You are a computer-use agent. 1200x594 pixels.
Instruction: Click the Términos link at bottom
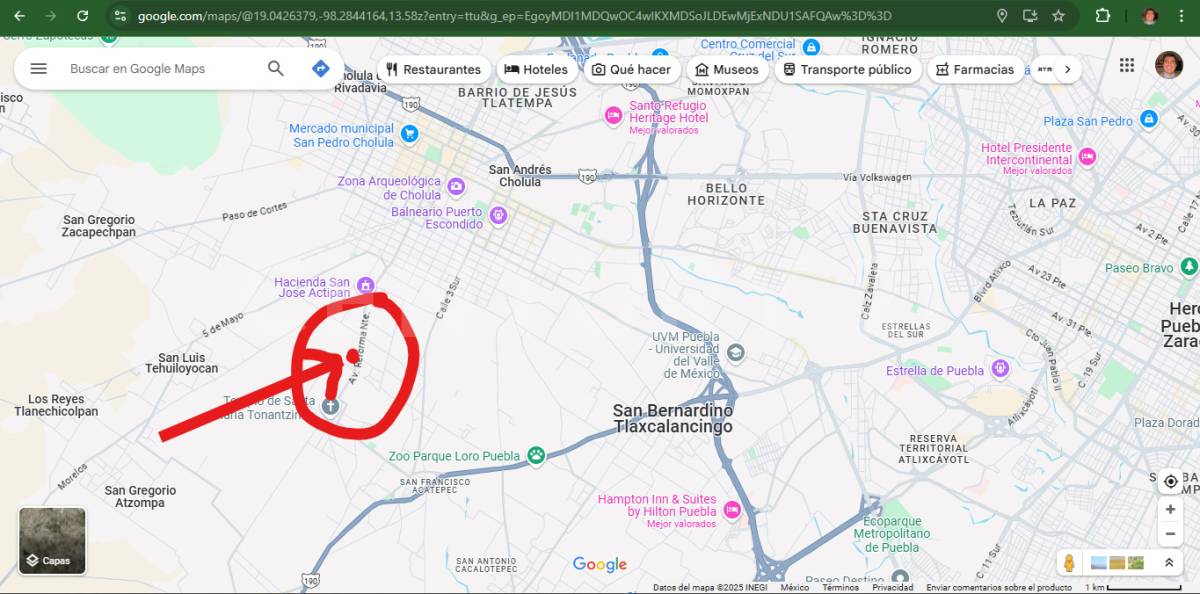click(x=840, y=588)
